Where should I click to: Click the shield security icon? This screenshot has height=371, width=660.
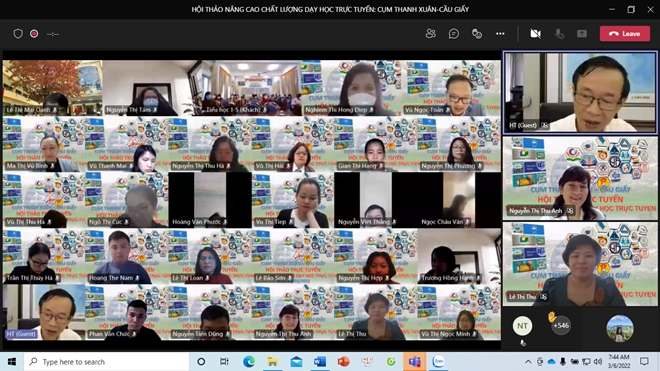18,34
